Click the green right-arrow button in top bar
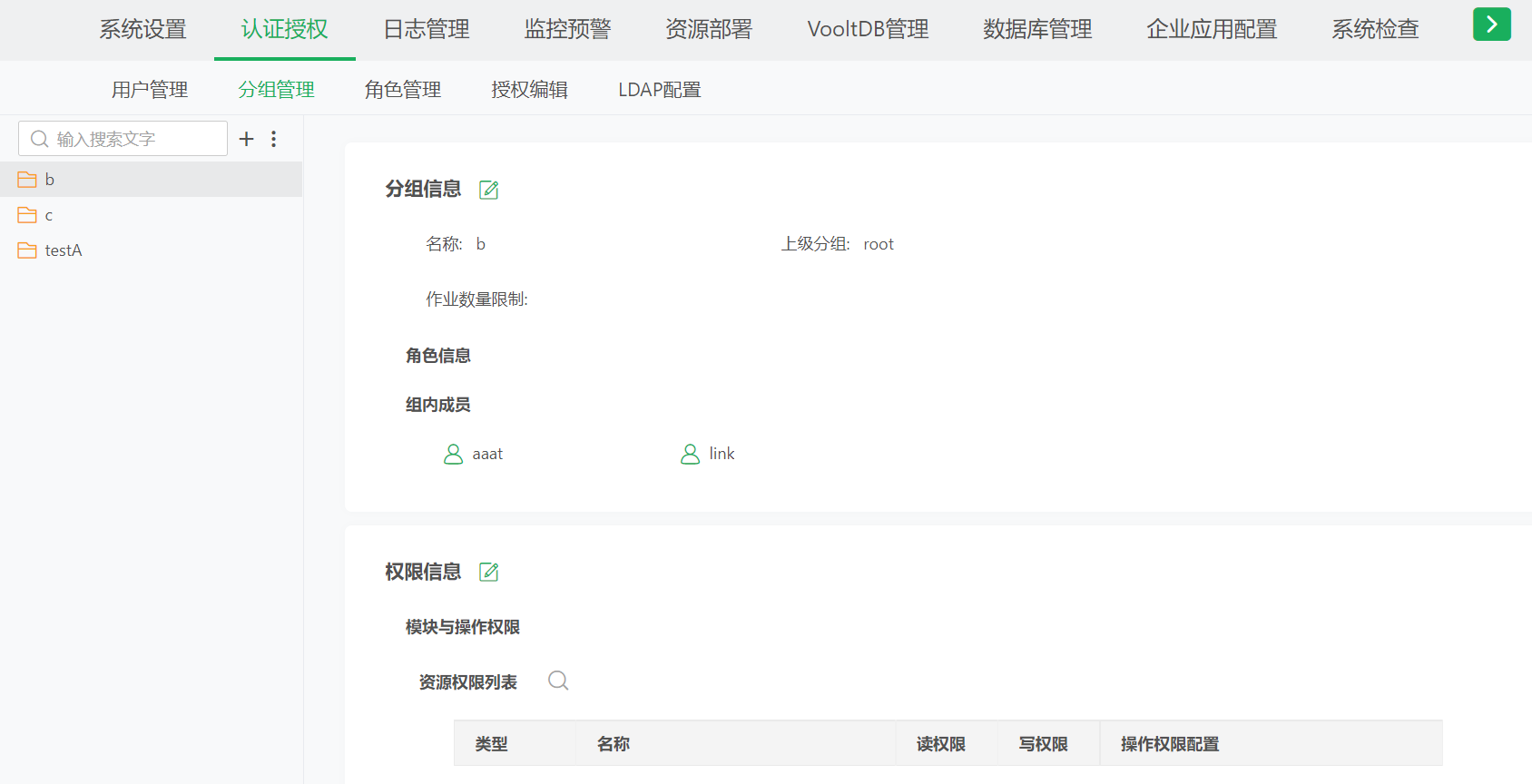The height and width of the screenshot is (784, 1532). coord(1491,24)
